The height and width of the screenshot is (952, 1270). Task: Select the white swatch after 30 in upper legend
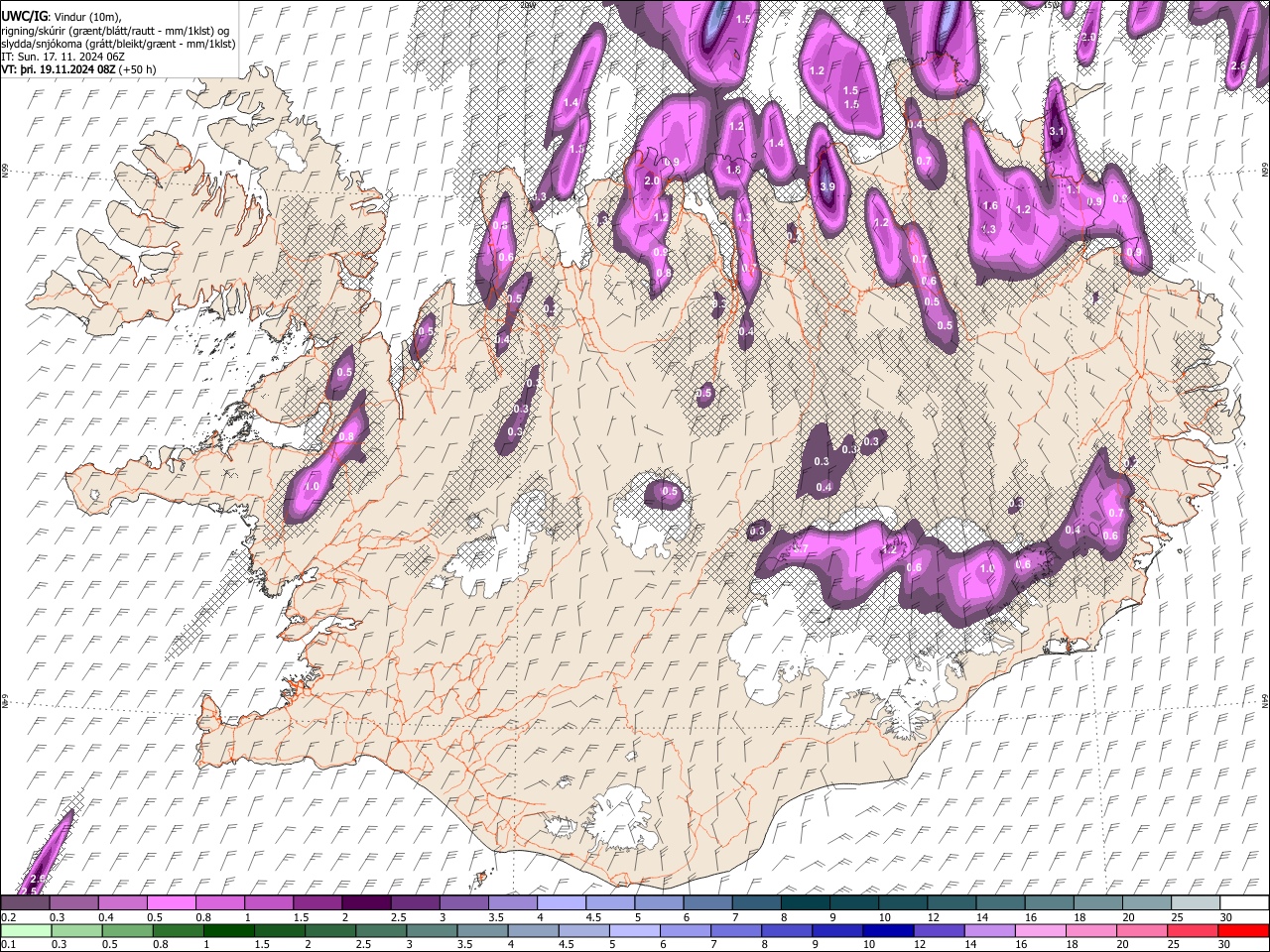pyautogui.click(x=1244, y=902)
